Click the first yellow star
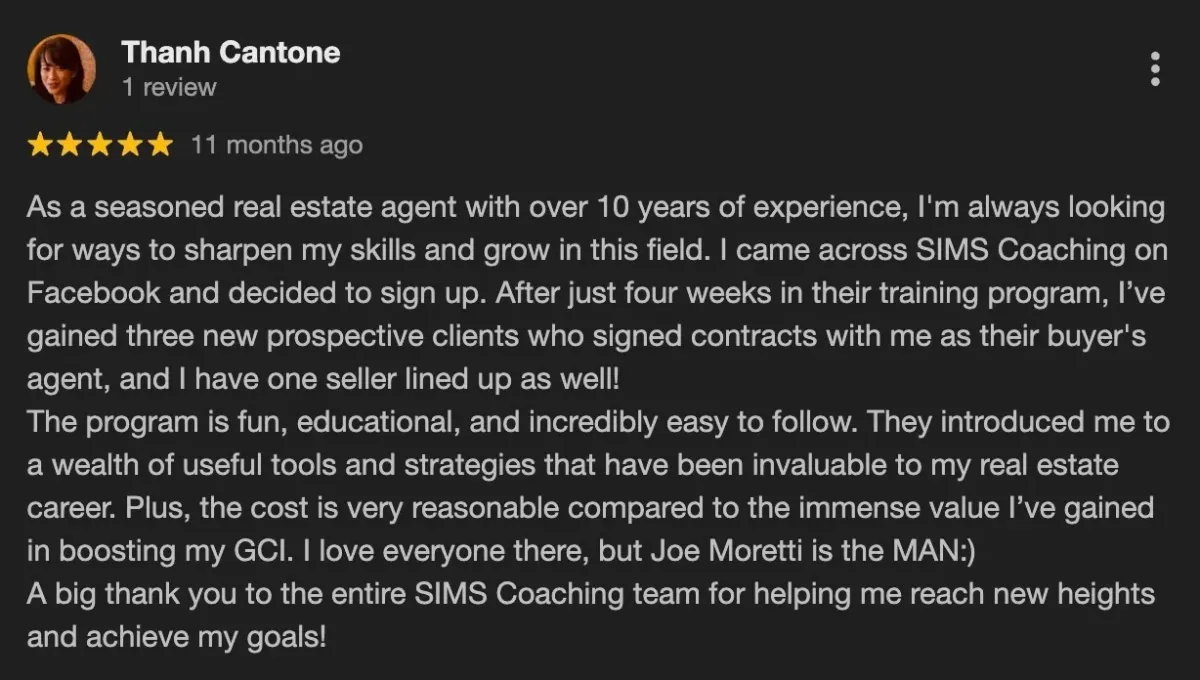This screenshot has height=680, width=1200. (40, 145)
